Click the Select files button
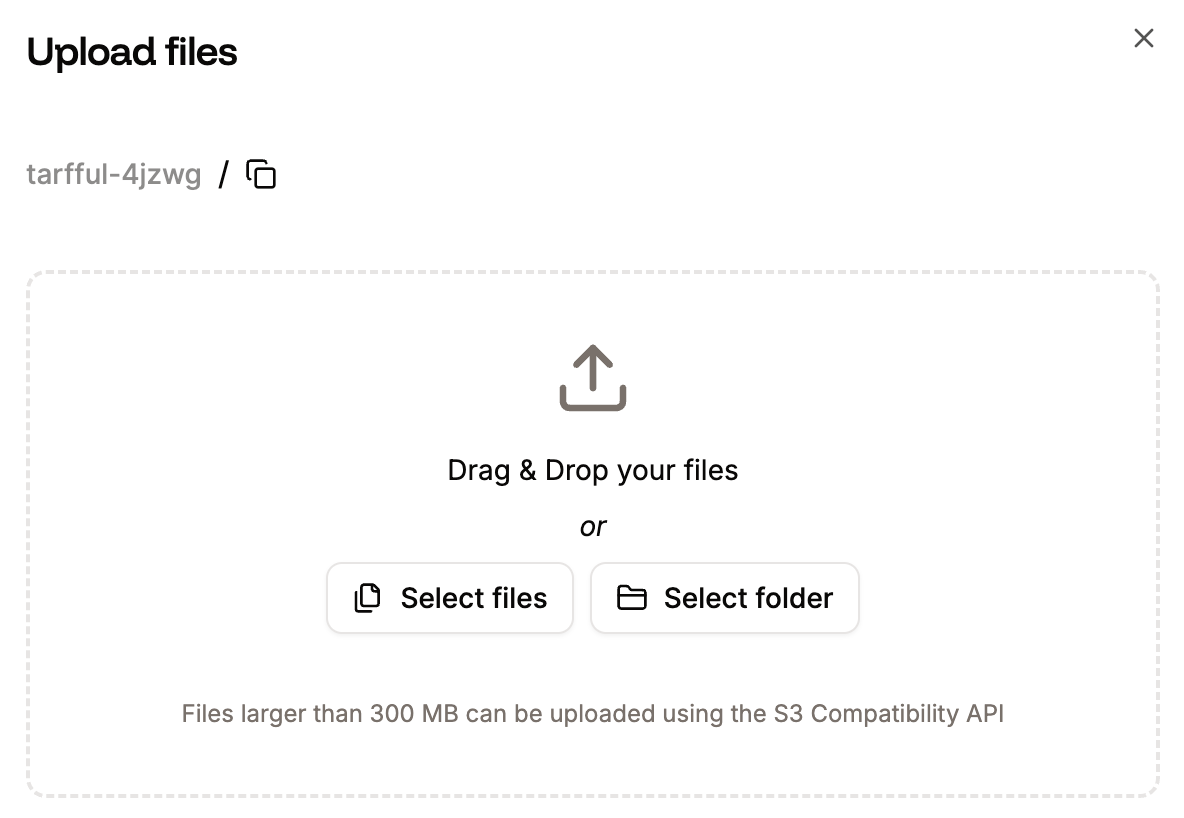Screen dimensions: 1184x818 coord(449,597)
